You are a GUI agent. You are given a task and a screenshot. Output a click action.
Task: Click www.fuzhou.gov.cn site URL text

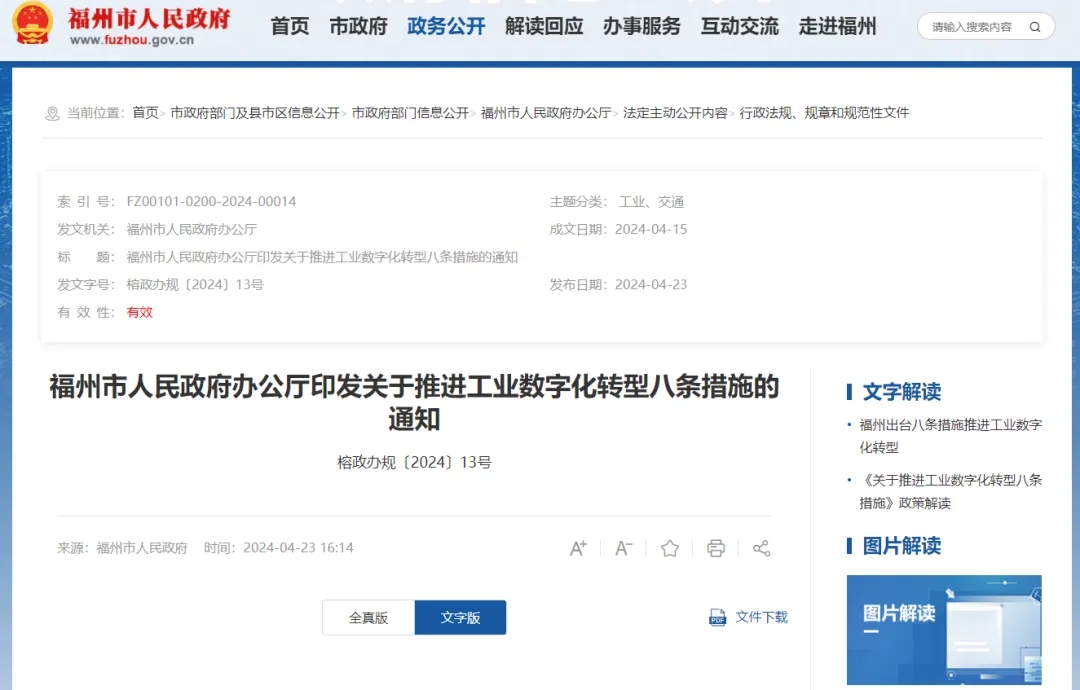click(132, 40)
